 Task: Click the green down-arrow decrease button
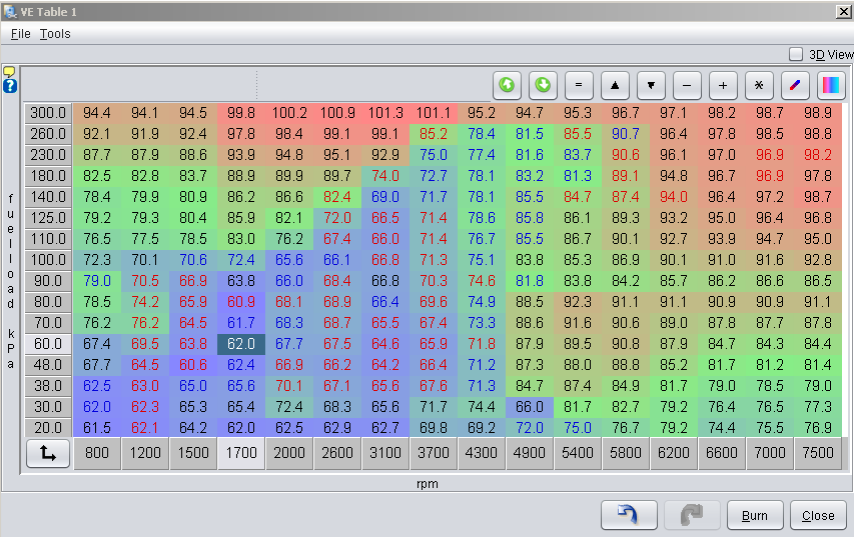pyautogui.click(x=543, y=85)
